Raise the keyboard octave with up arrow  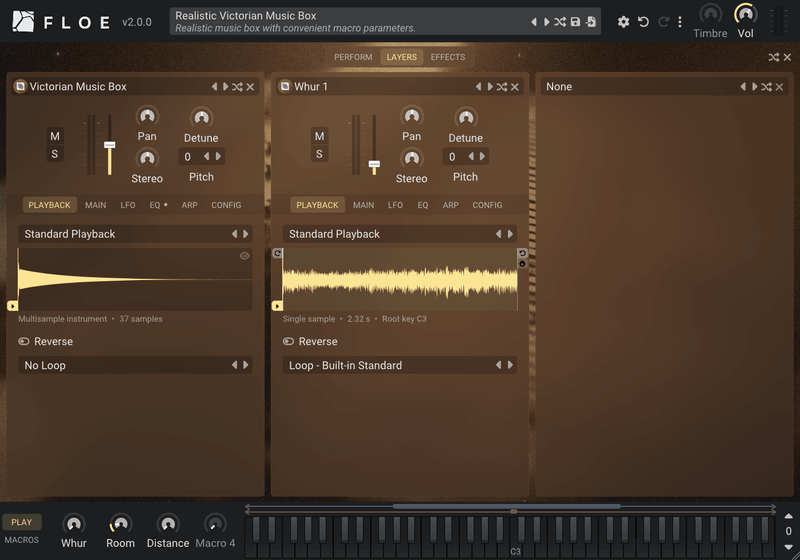[x=788, y=516]
